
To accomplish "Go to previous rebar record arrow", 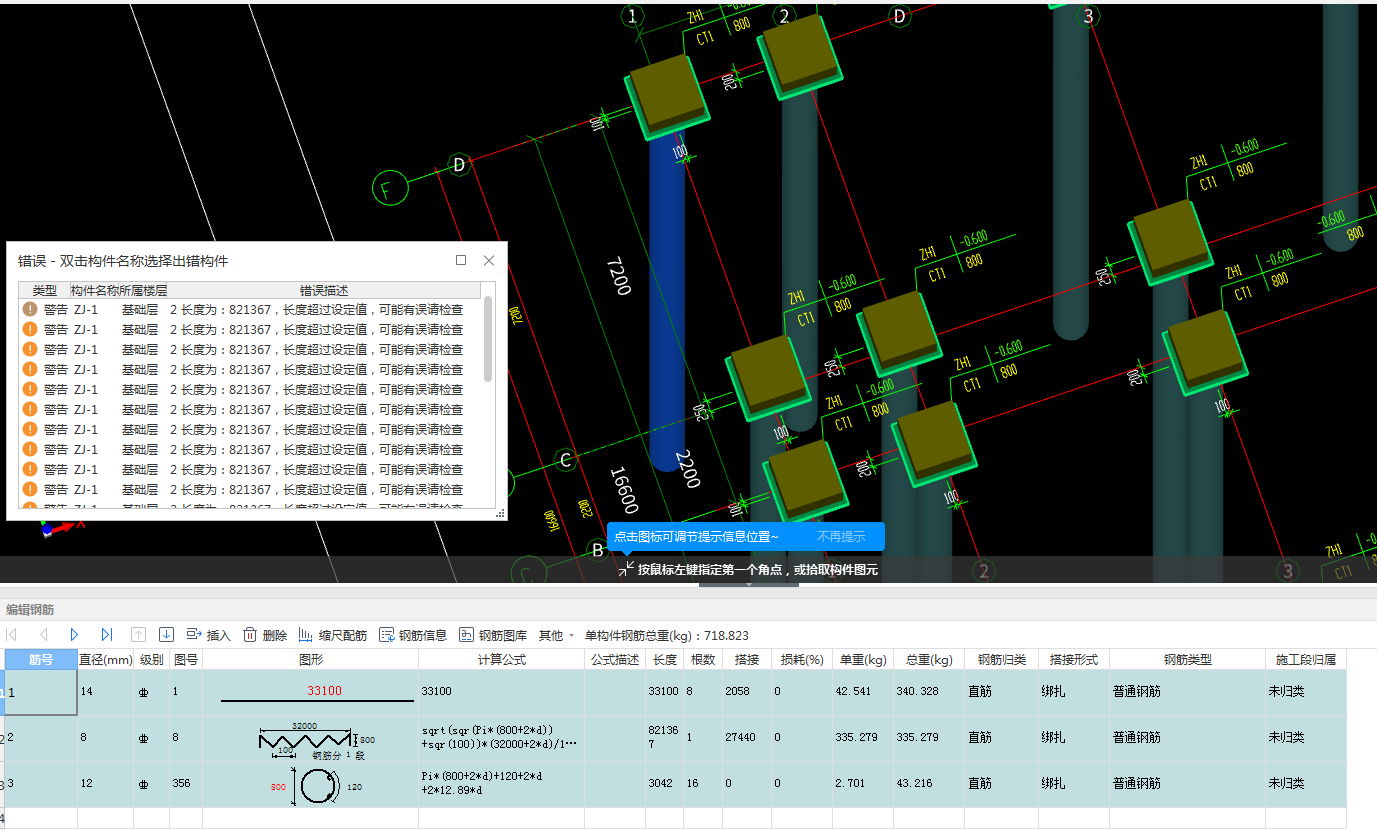I will [x=43, y=635].
